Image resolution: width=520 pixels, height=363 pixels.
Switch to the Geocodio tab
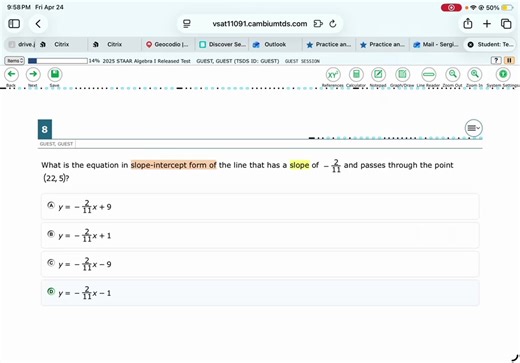[168, 44]
